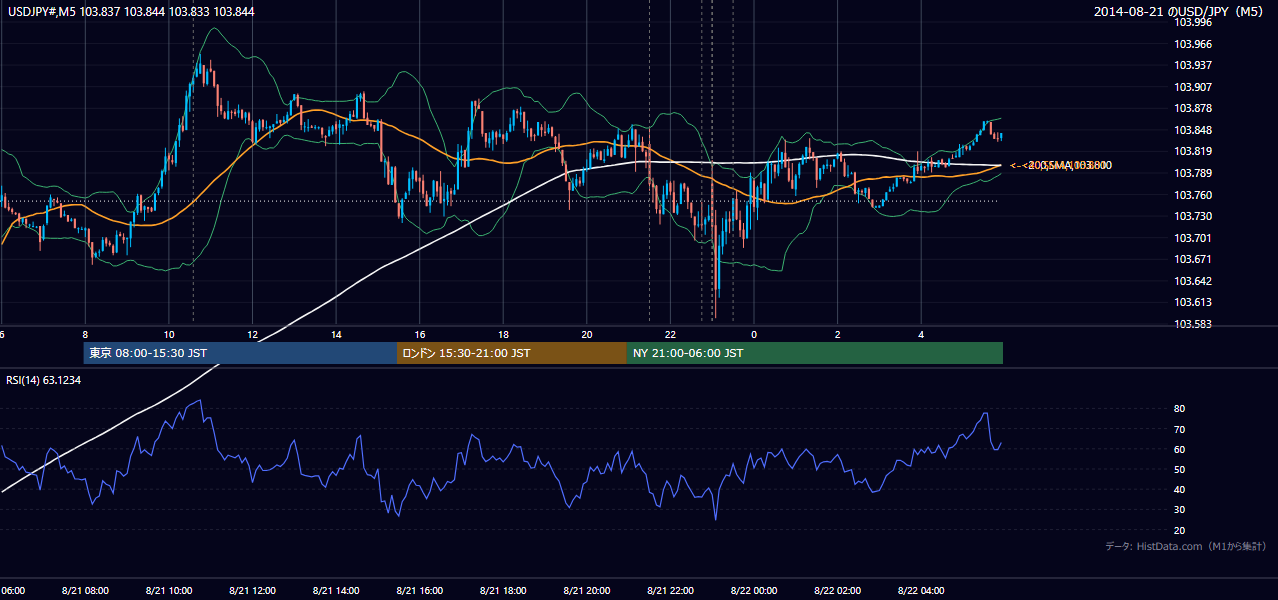Click the 8/22 02:00 time label

pyautogui.click(x=837, y=591)
